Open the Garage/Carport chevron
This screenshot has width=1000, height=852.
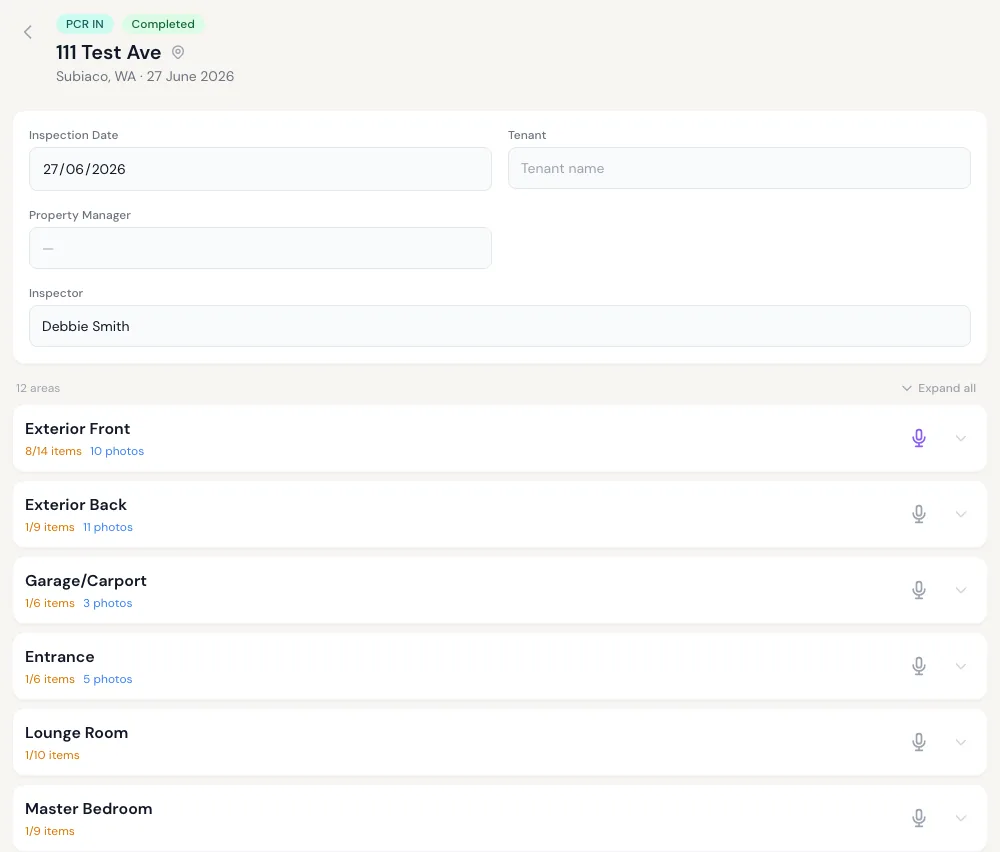(960, 590)
